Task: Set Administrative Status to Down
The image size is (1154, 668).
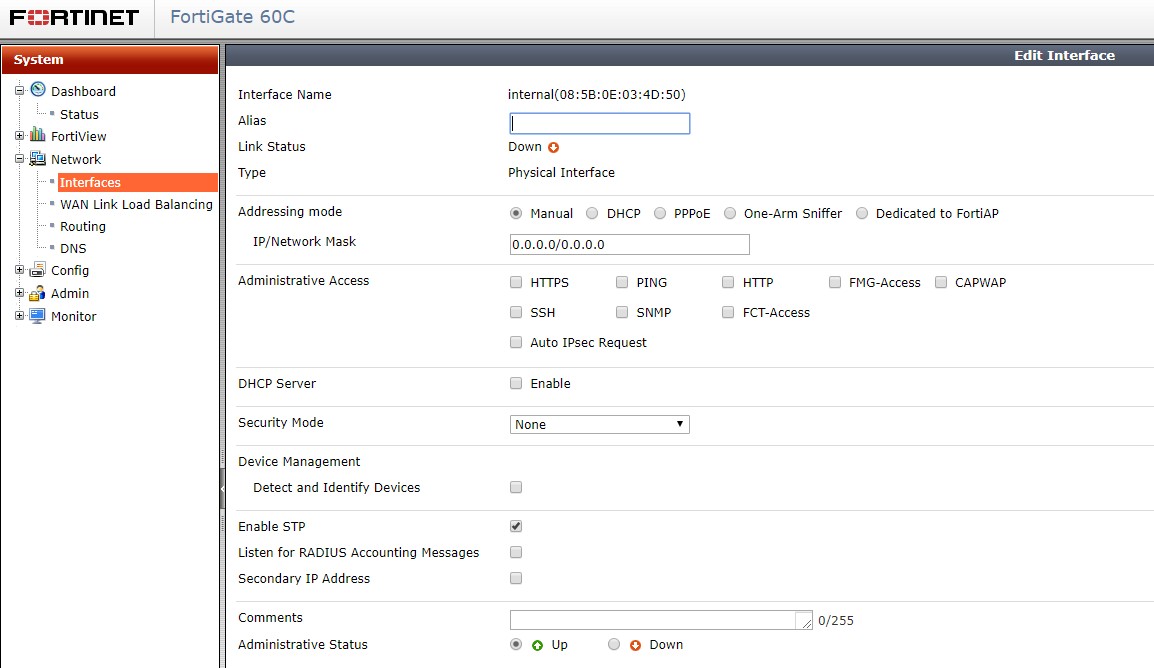Action: pos(614,645)
